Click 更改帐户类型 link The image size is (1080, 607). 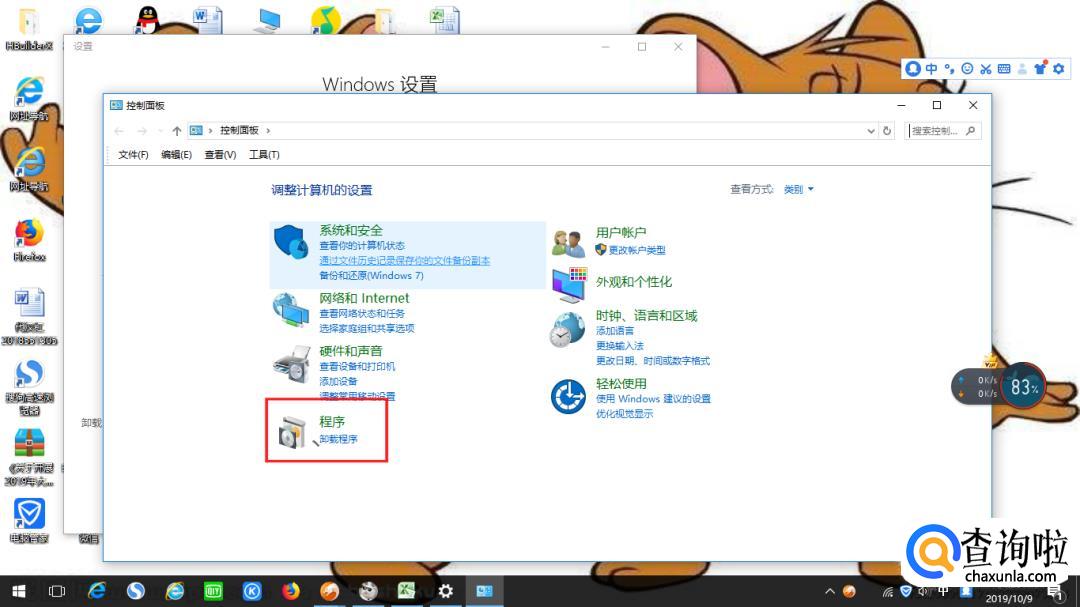[637, 250]
